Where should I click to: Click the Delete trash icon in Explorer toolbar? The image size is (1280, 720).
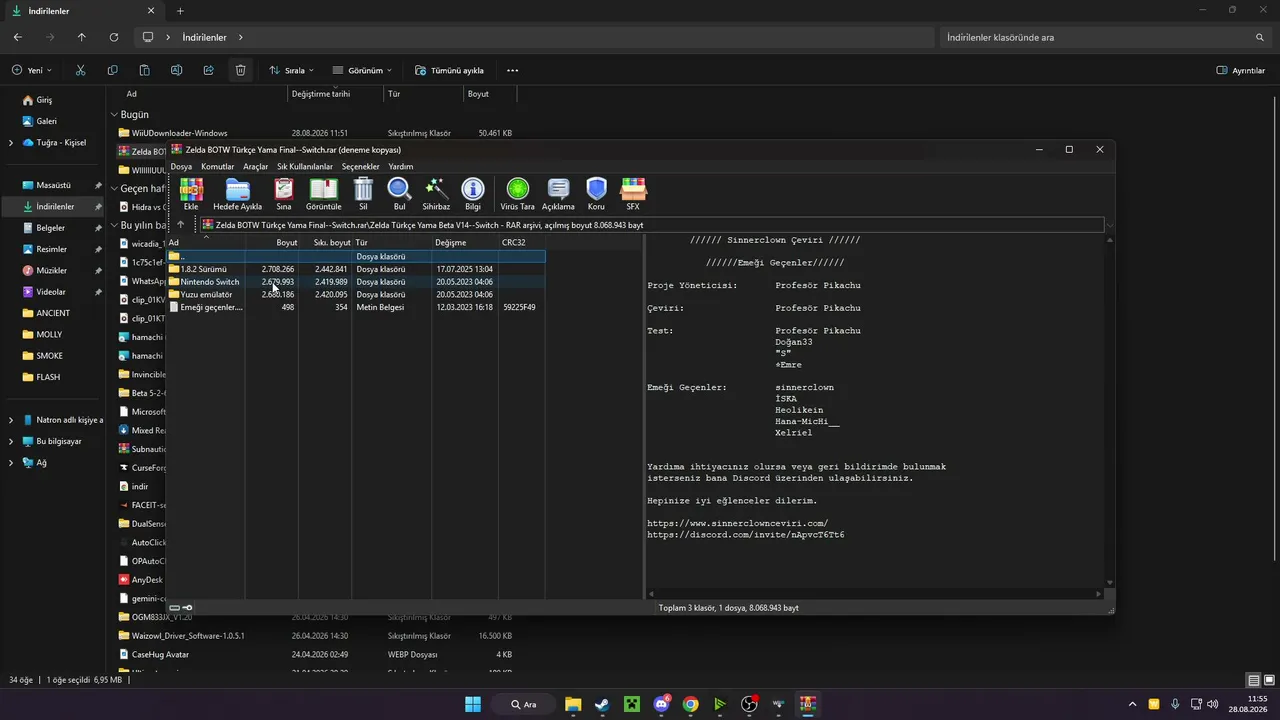pyautogui.click(x=240, y=70)
